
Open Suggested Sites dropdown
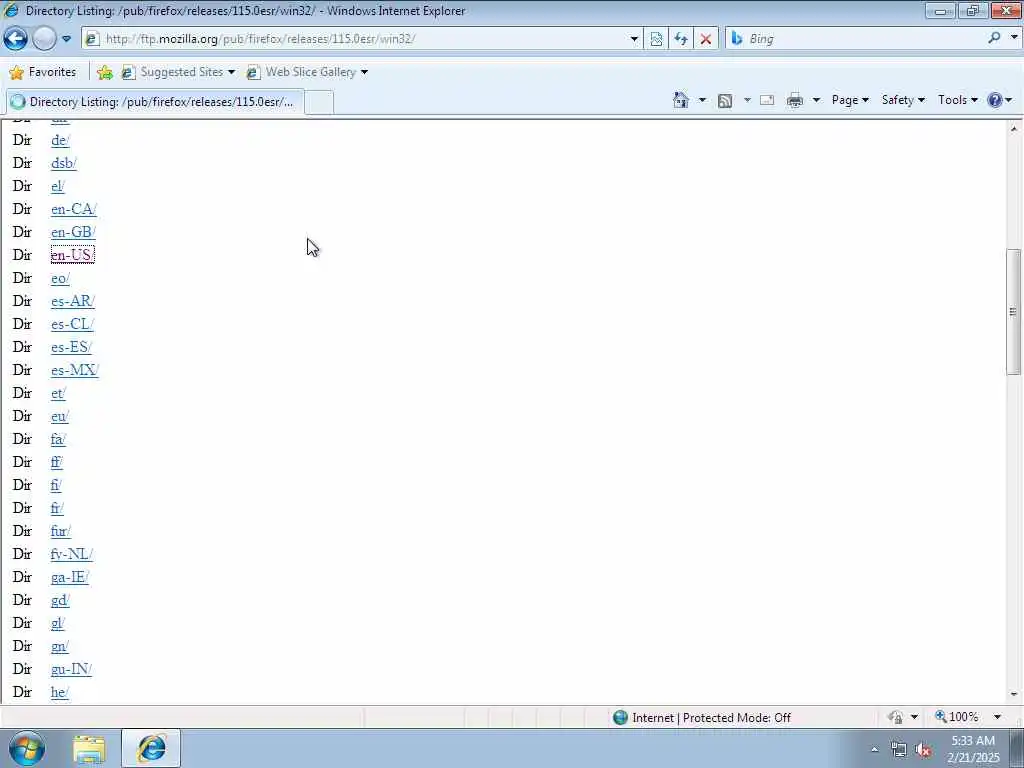point(178,72)
